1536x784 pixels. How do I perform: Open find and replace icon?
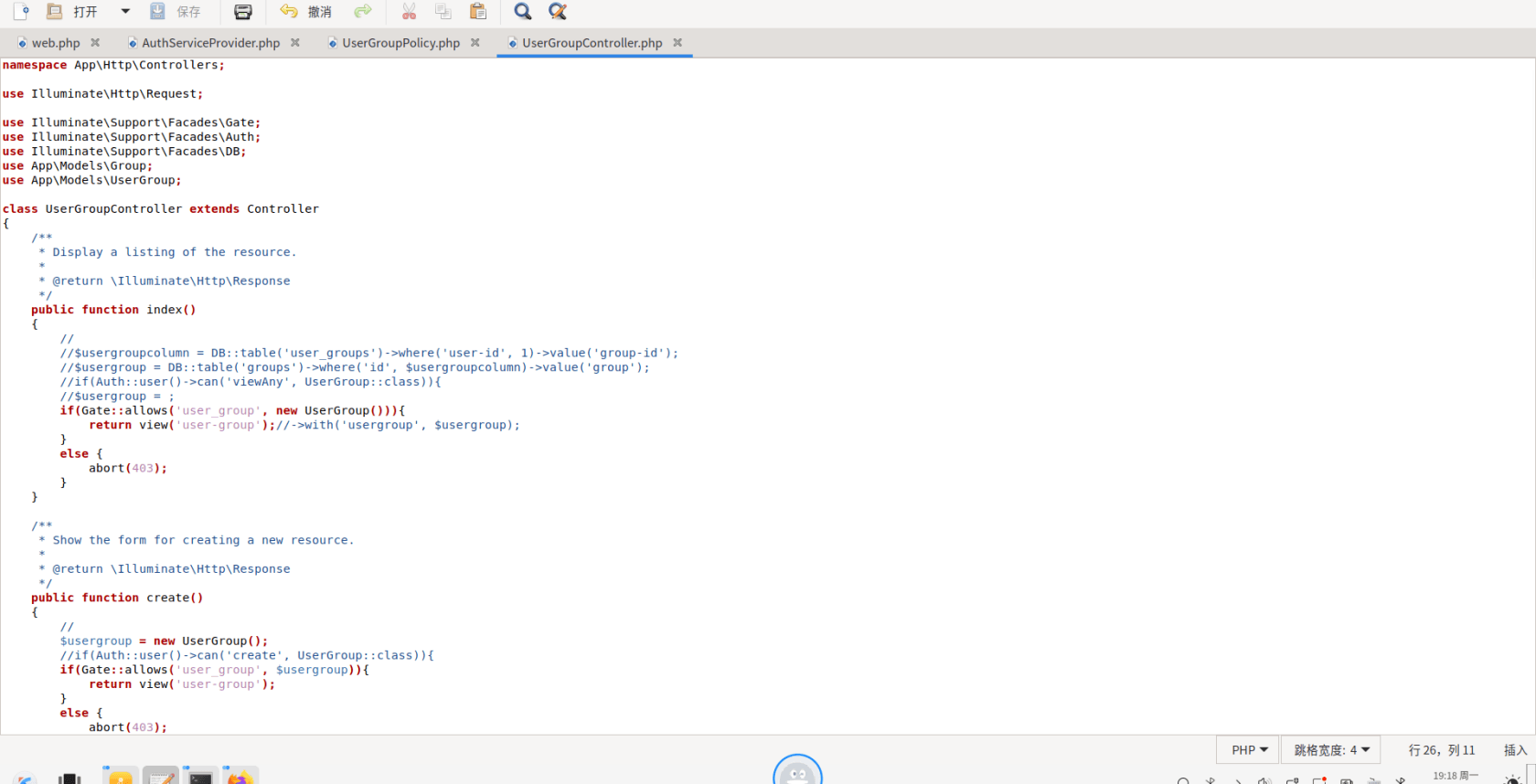[558, 12]
